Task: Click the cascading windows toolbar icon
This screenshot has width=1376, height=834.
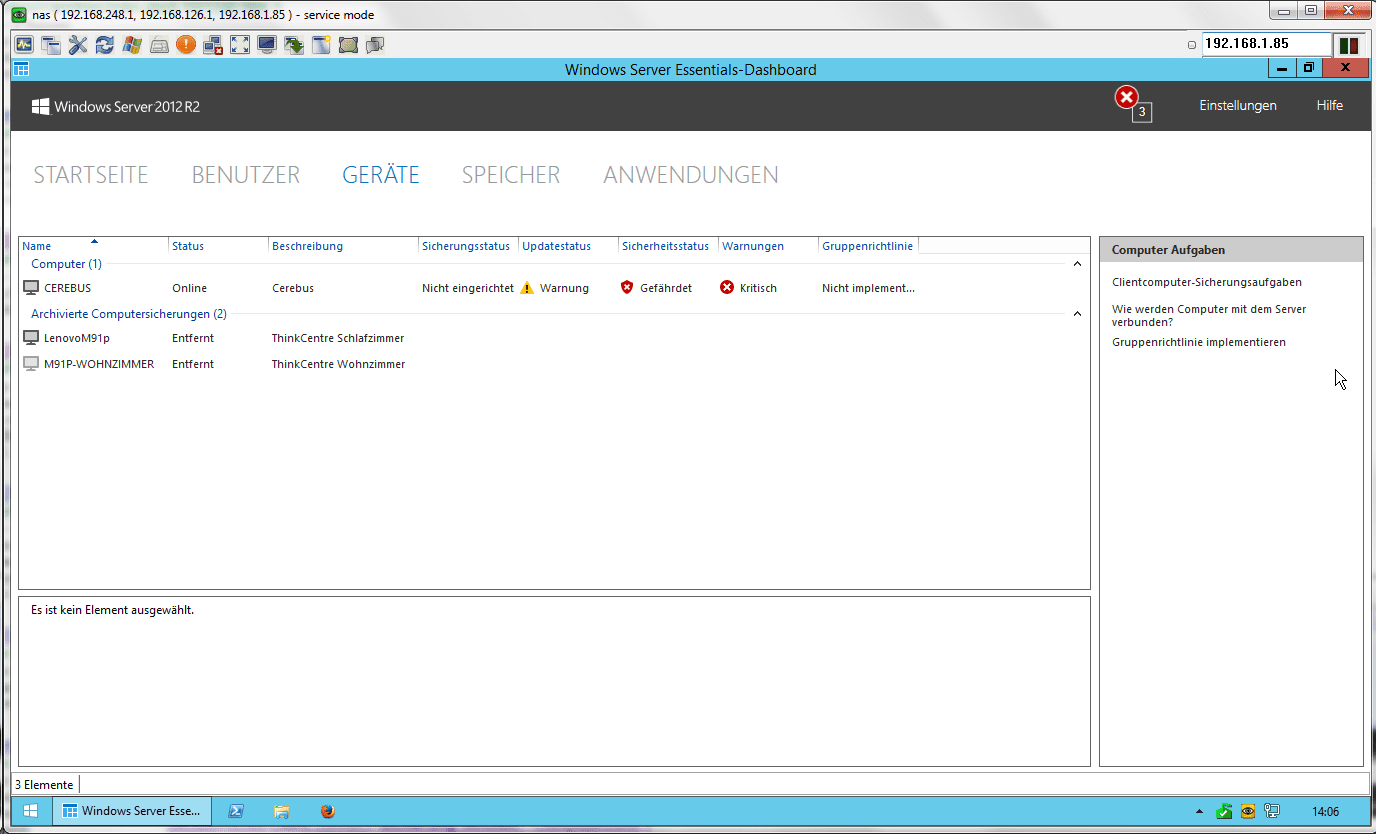Action: tap(51, 45)
